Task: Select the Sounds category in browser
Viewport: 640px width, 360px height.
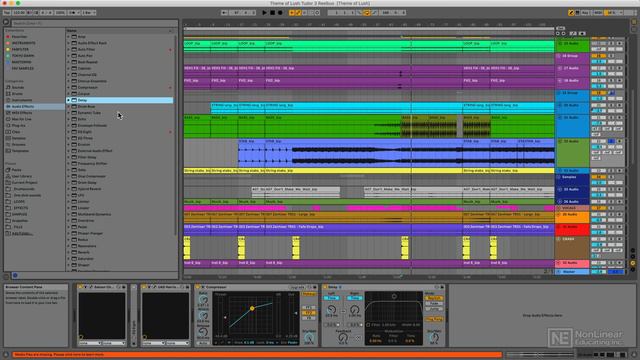Action: tap(18, 87)
